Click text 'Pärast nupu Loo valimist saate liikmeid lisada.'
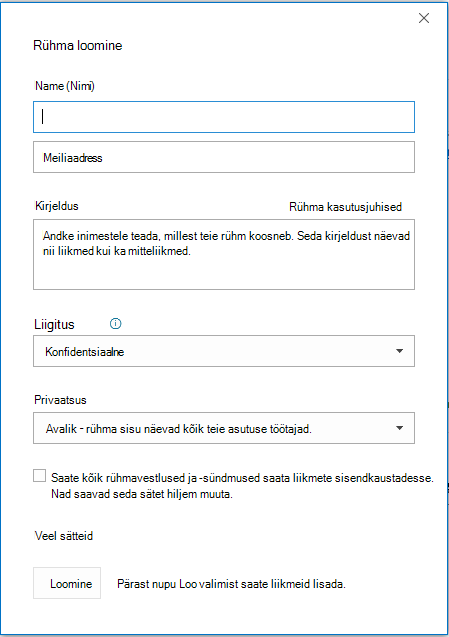This screenshot has width=449, height=637. tap(231, 584)
